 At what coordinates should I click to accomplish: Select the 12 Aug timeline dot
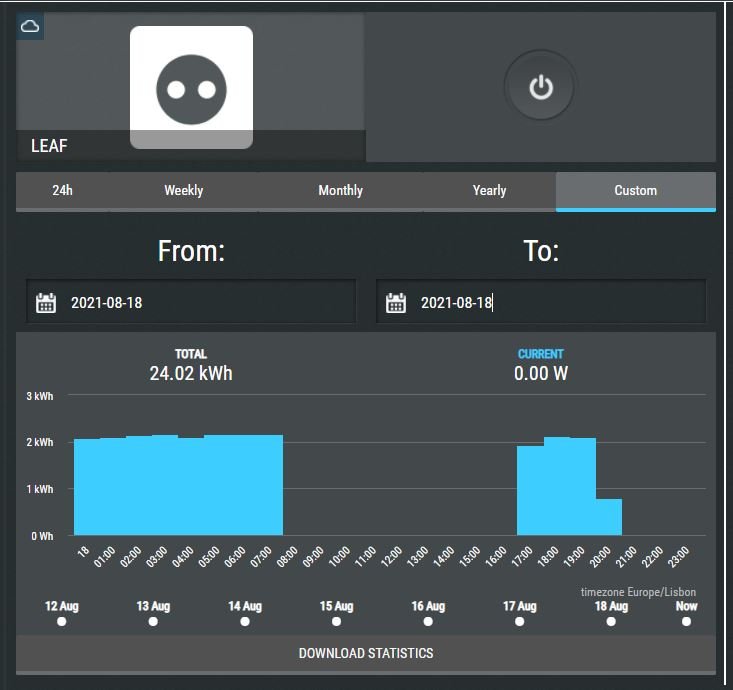[x=62, y=621]
